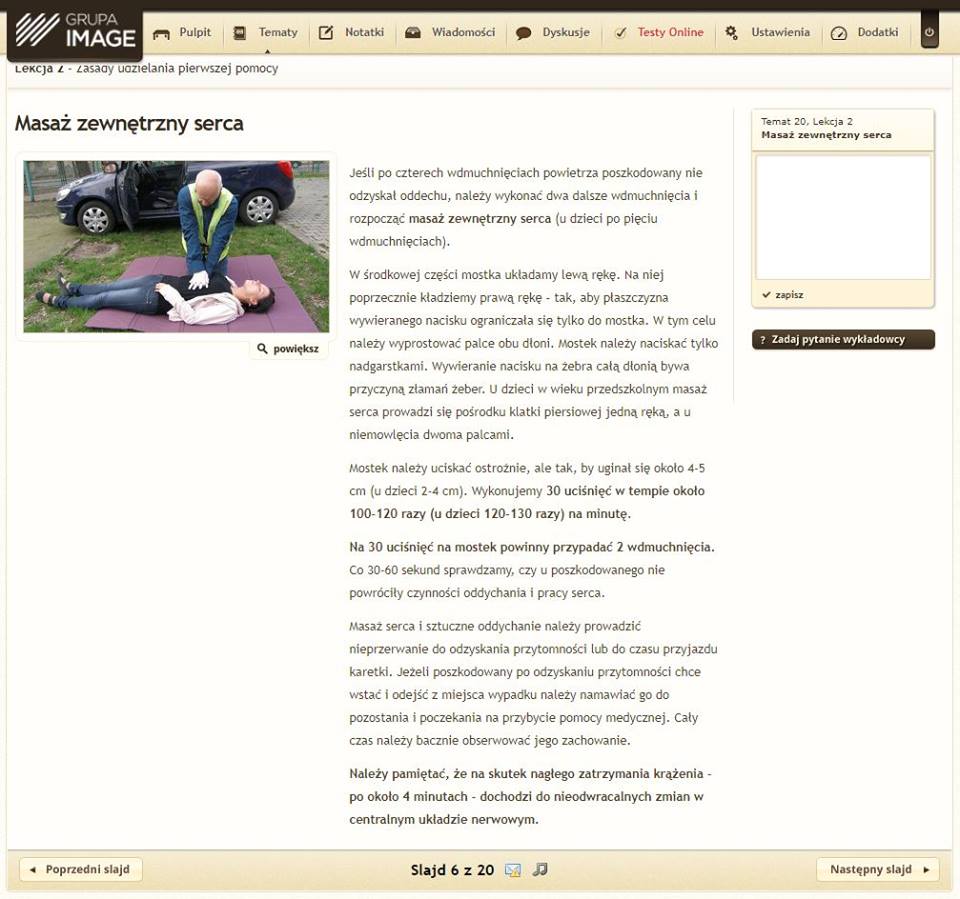
Task: Click into the lesson notes text area
Action: pyautogui.click(x=843, y=217)
